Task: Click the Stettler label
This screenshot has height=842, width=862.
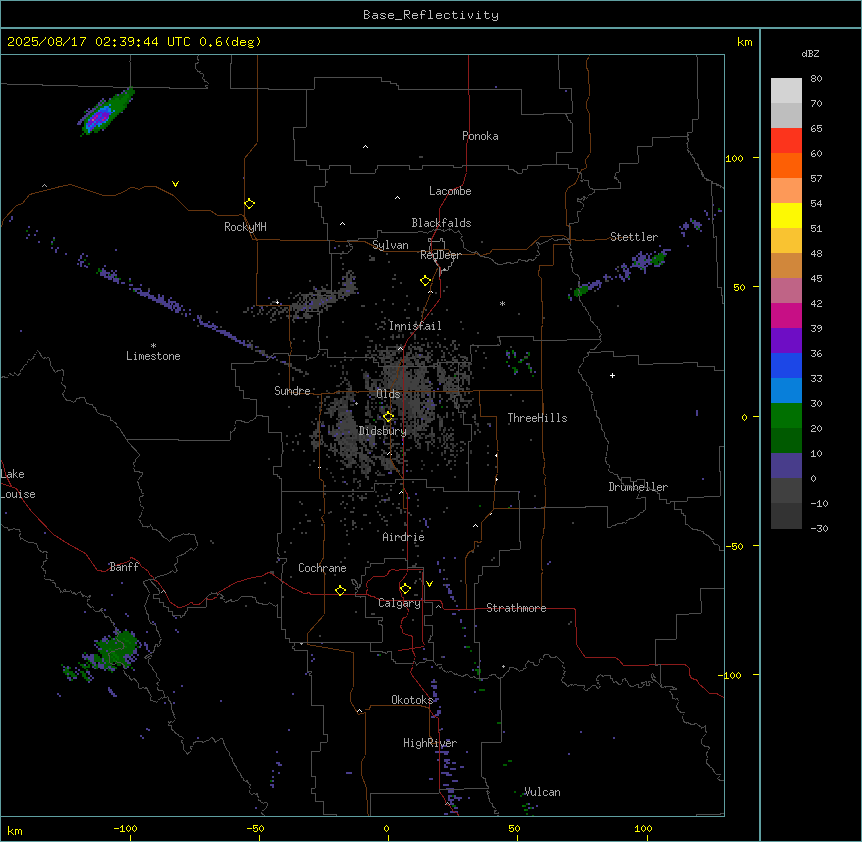Action: 633,237
